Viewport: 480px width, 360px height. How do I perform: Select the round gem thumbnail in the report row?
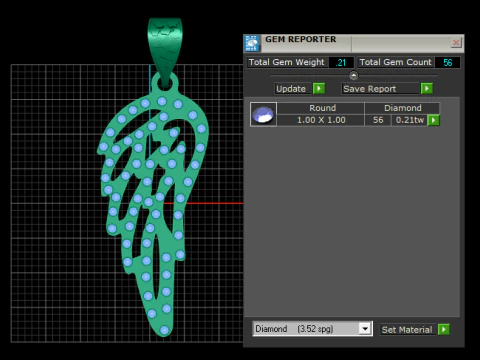pos(263,114)
